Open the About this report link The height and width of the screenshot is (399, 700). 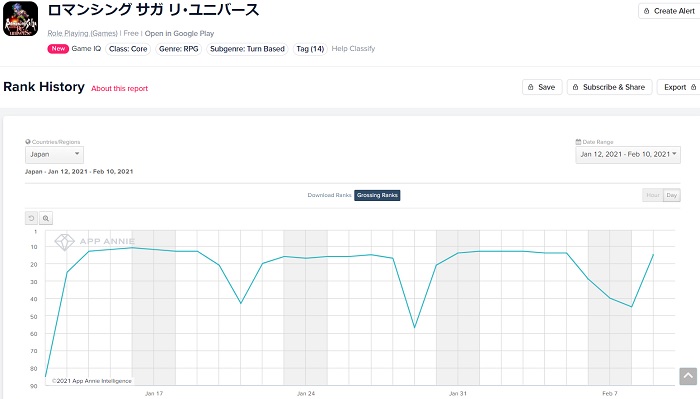[119, 88]
